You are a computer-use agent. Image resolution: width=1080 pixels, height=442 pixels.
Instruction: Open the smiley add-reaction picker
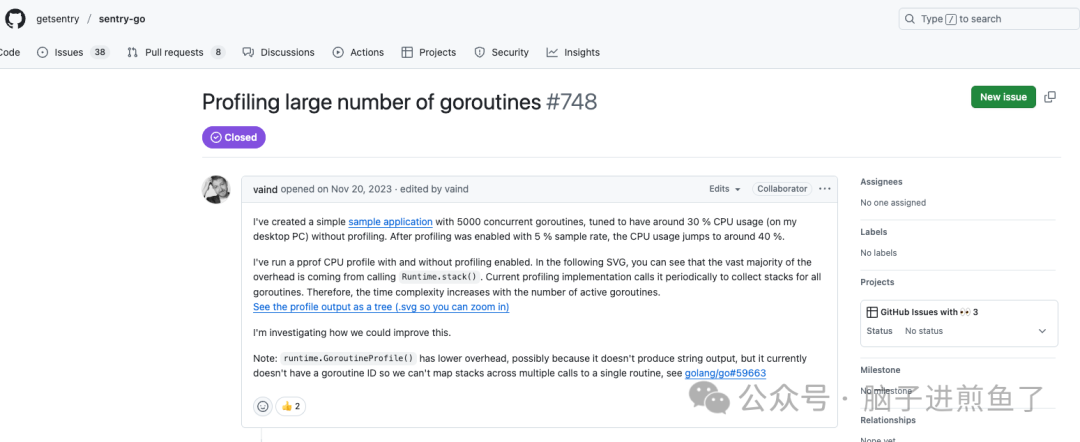(x=262, y=406)
